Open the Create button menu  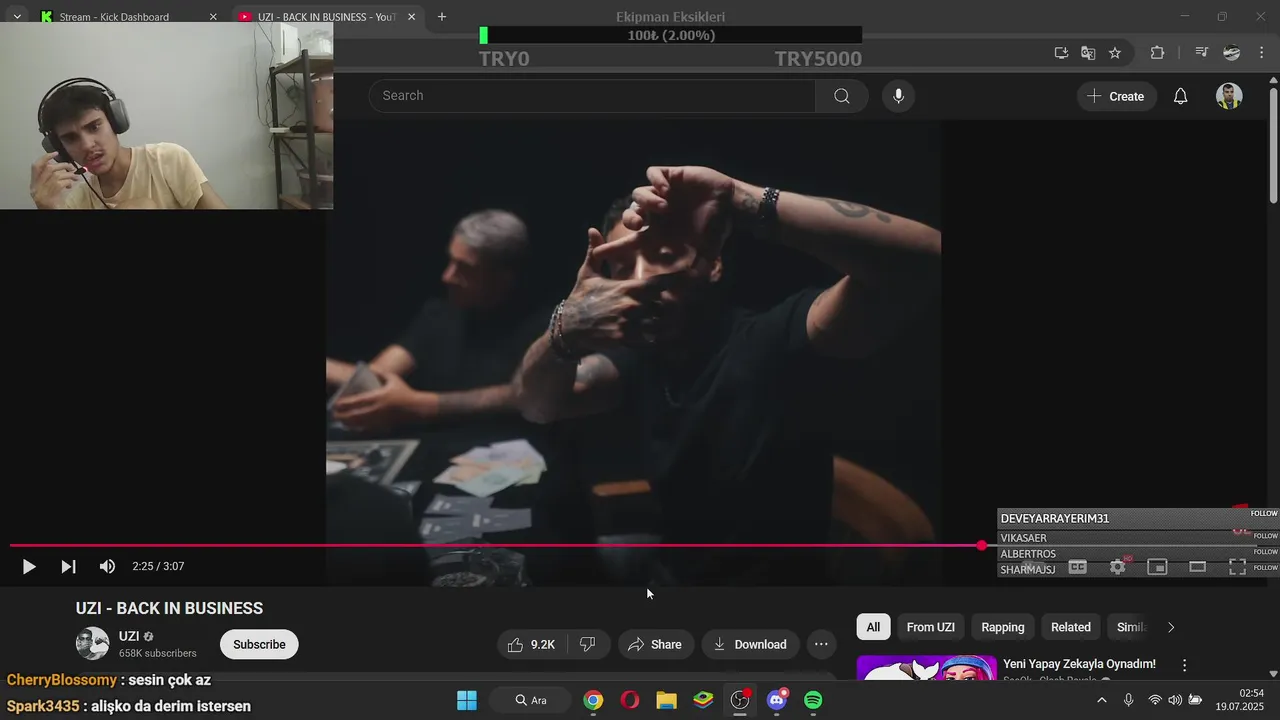pos(1116,96)
